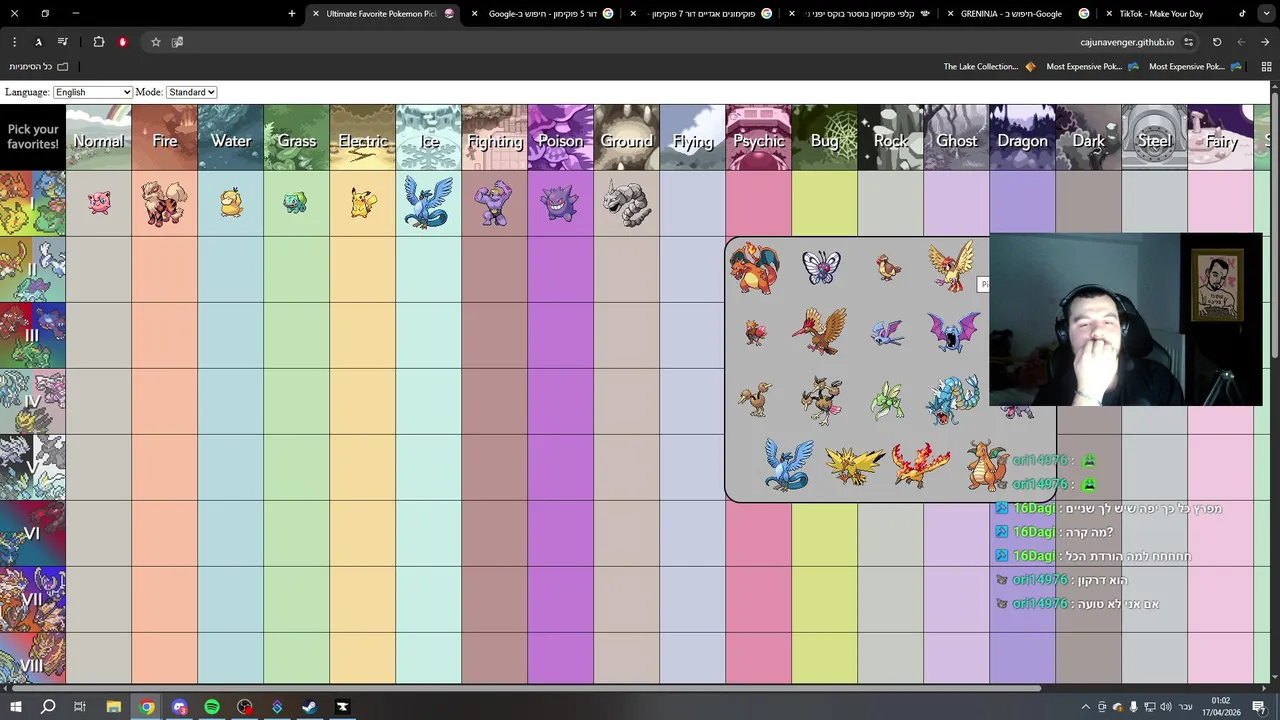
Task: Choose Pidgeot sprite in popup
Action: click(x=951, y=266)
